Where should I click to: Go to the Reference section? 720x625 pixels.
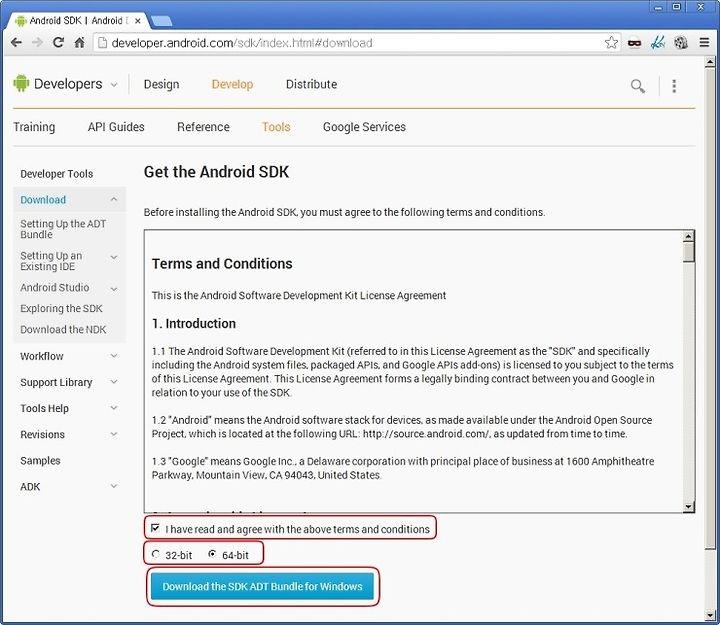(203, 127)
